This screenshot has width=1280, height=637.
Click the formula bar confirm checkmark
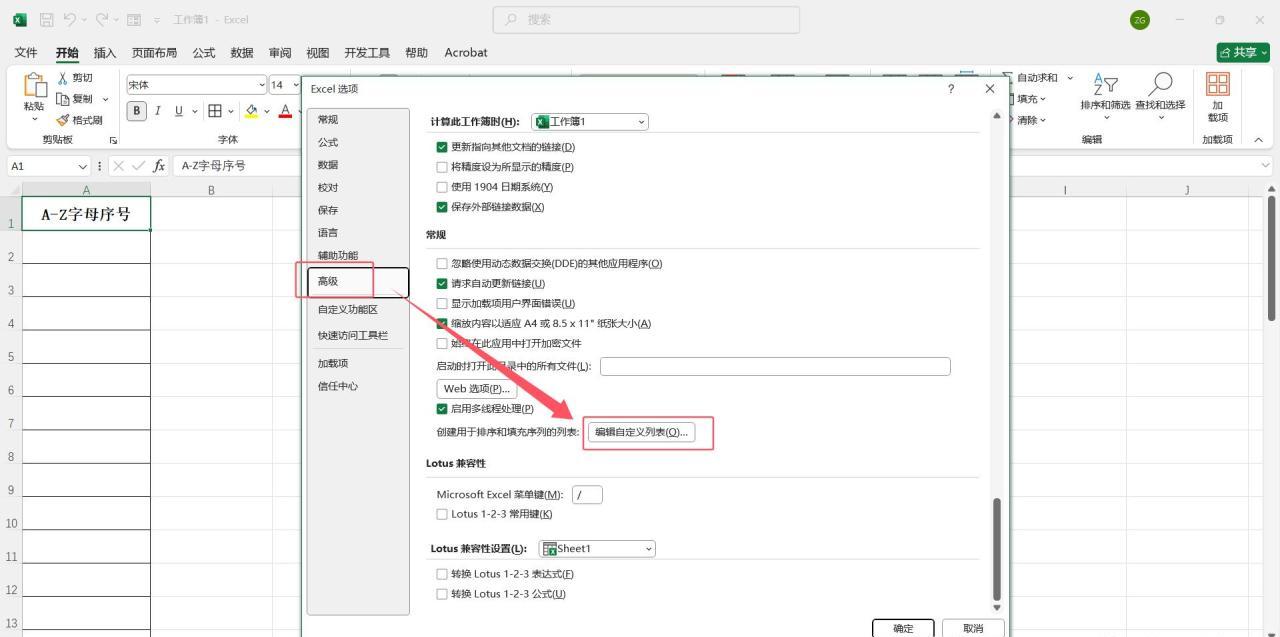click(x=137, y=166)
